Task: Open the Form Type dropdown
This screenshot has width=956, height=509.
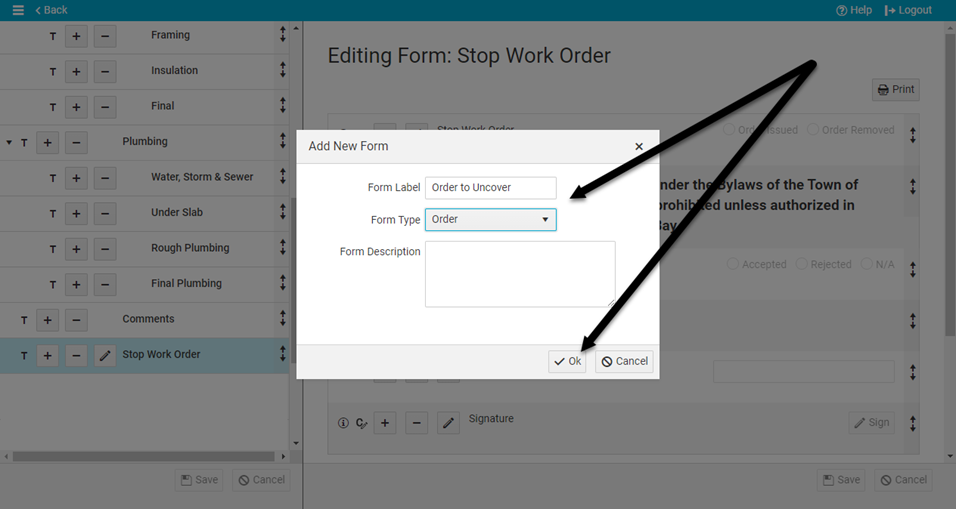Action: tap(491, 219)
